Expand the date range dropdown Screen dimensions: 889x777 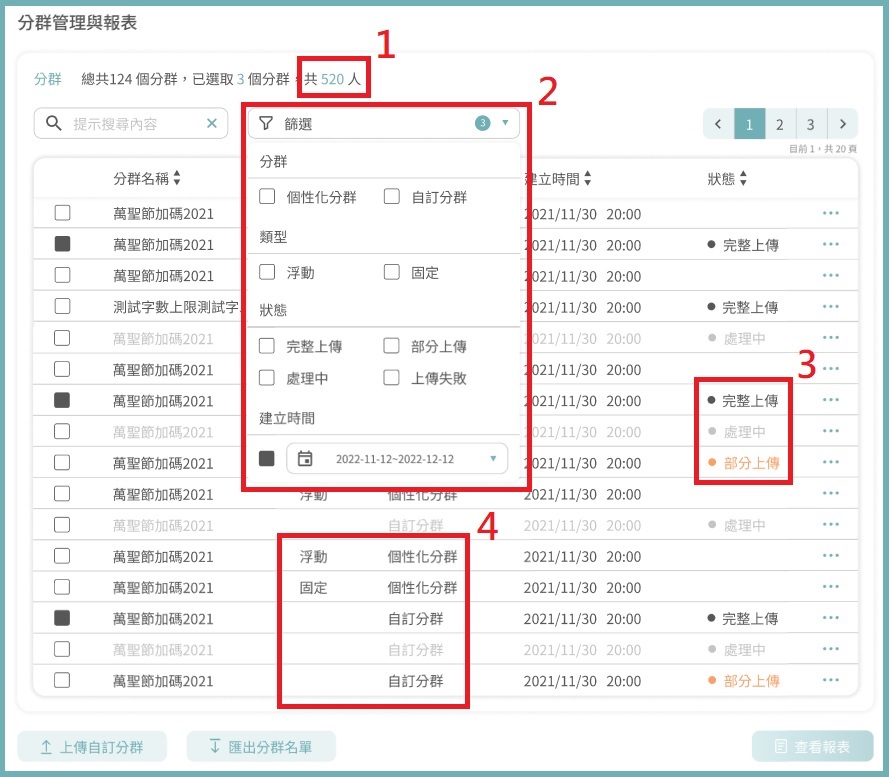click(x=493, y=459)
